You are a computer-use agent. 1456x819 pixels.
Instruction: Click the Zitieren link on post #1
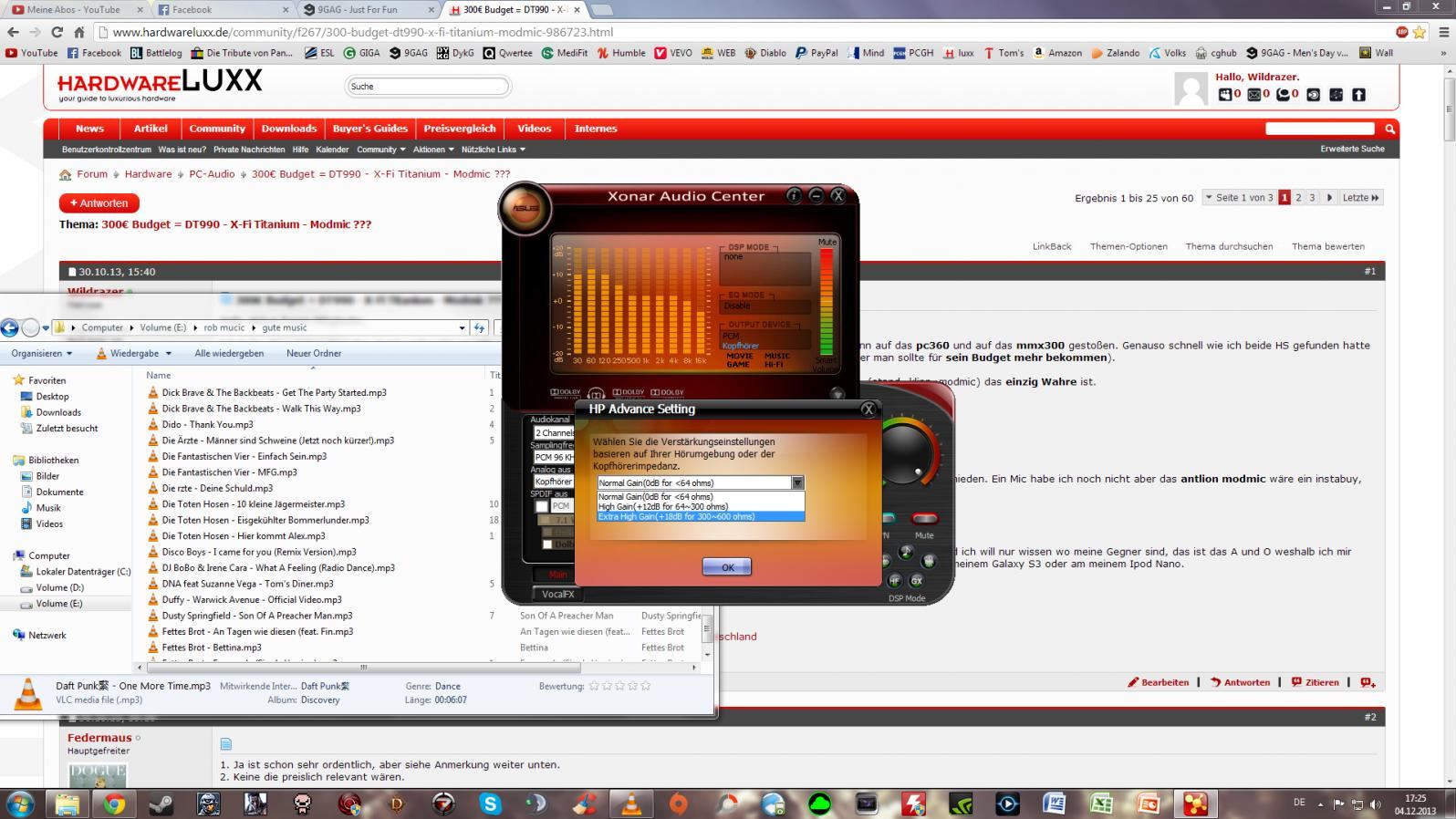tap(1316, 682)
